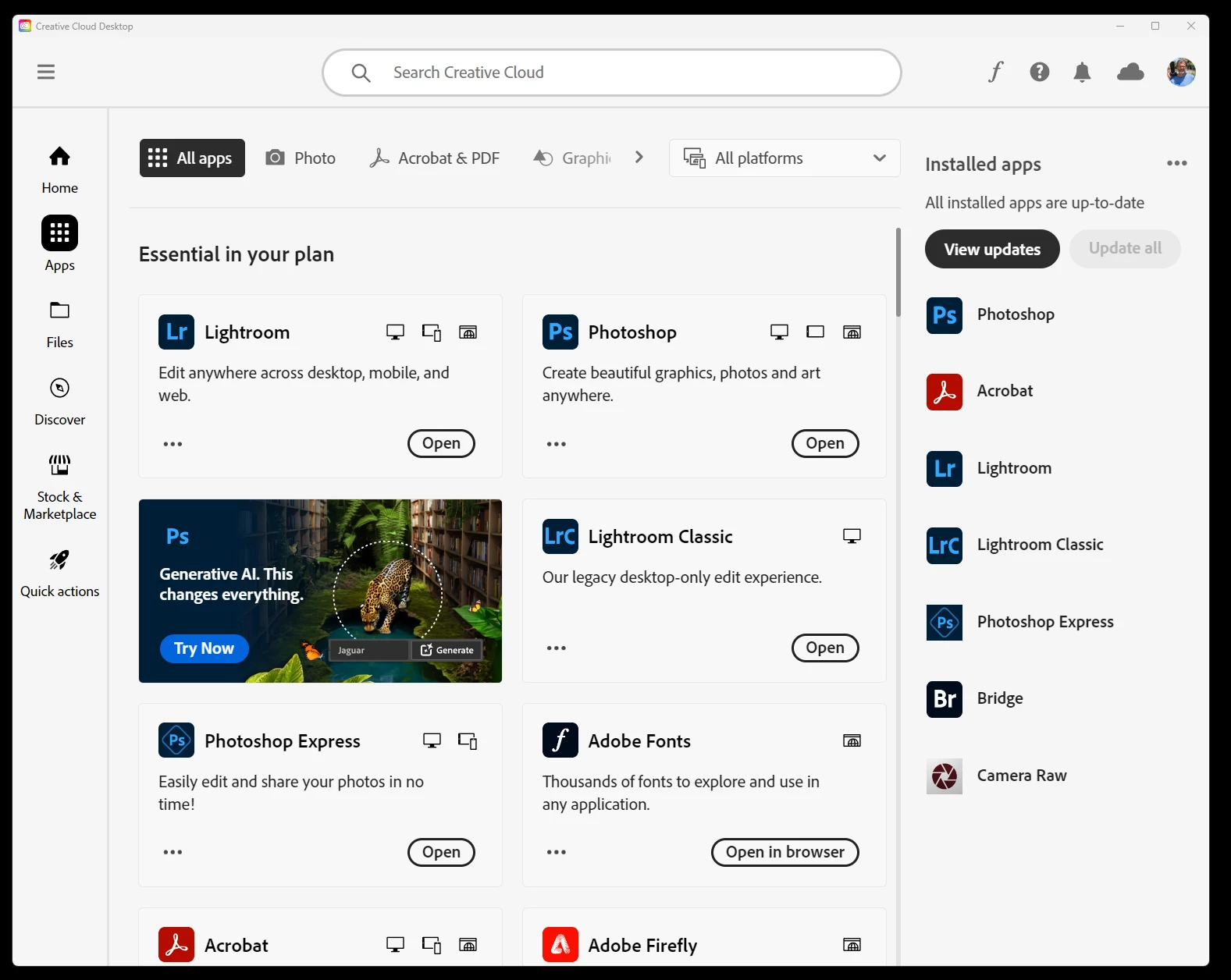Click the Acrobat card icon

click(176, 945)
